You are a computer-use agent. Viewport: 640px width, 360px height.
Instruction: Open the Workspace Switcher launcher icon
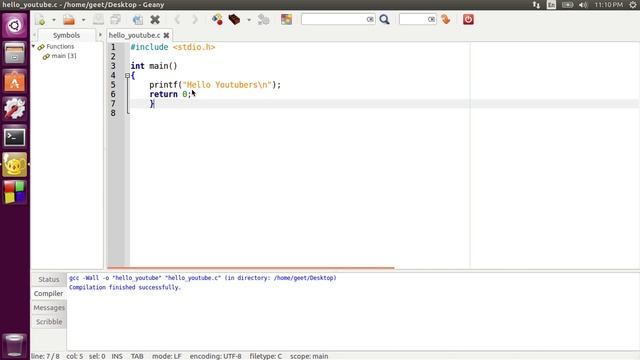coord(15,192)
